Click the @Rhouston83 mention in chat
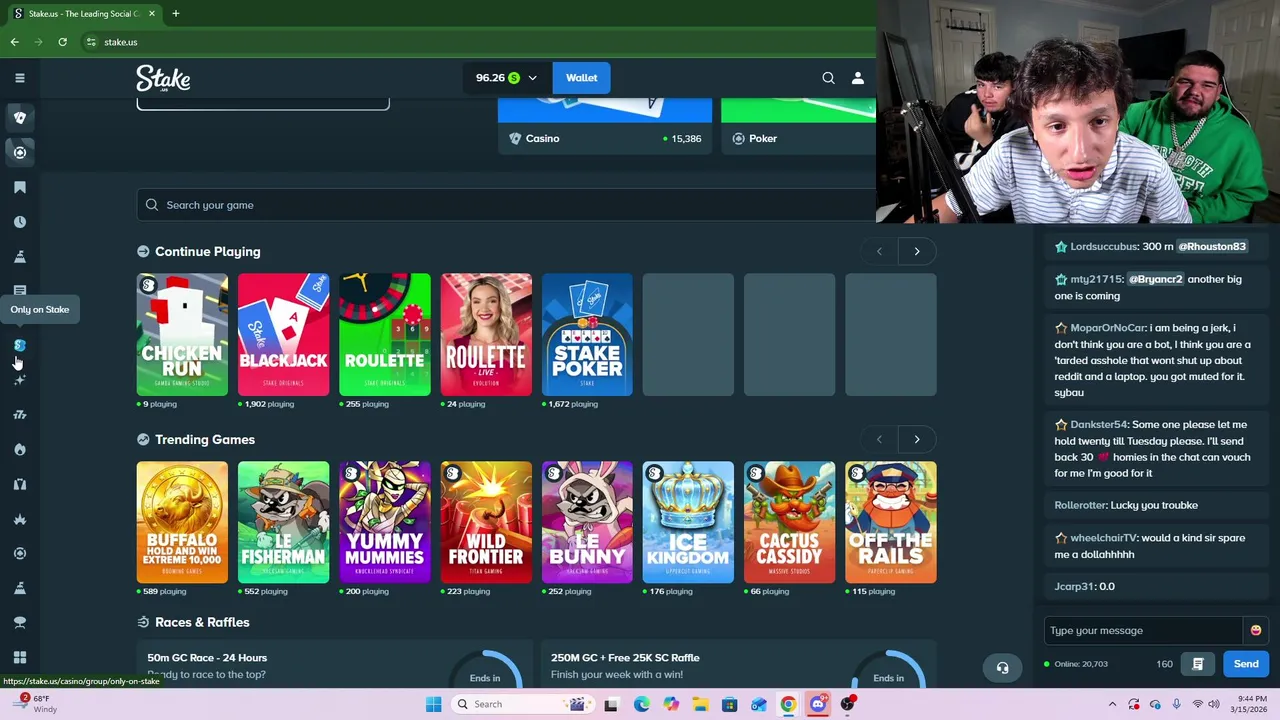1280x720 pixels. (1211, 246)
